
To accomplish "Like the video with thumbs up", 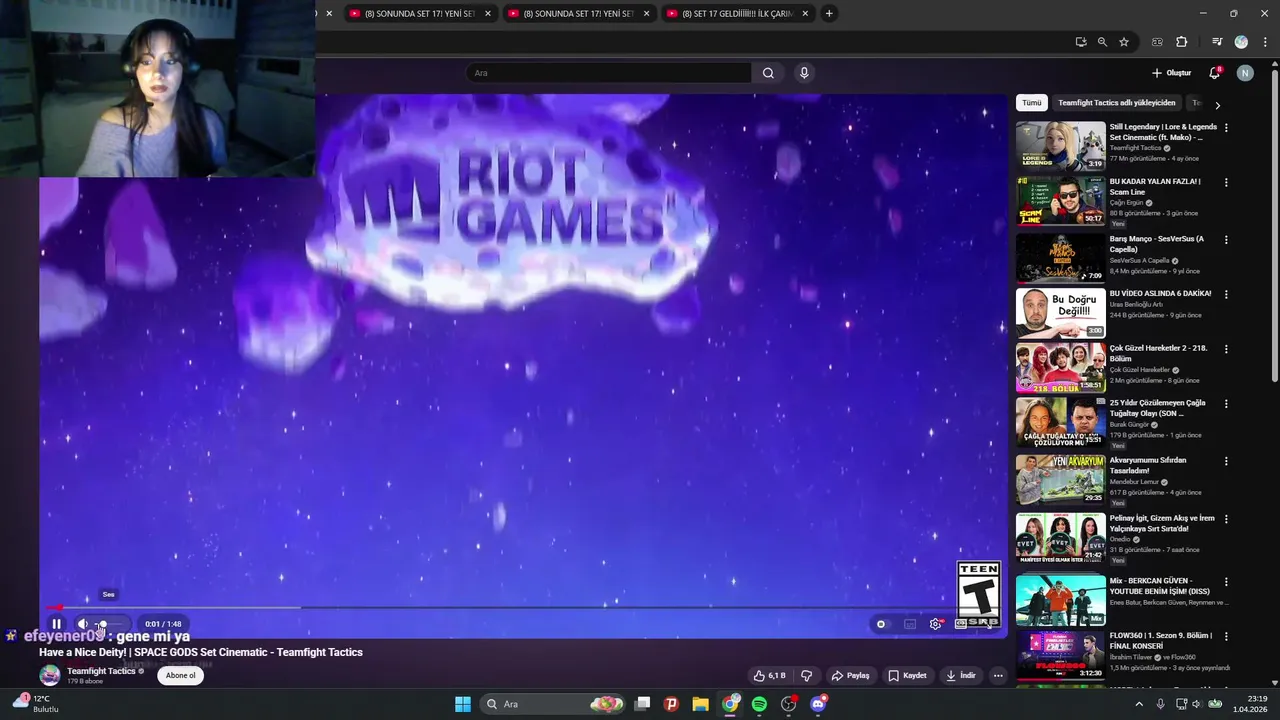I will point(769,676).
